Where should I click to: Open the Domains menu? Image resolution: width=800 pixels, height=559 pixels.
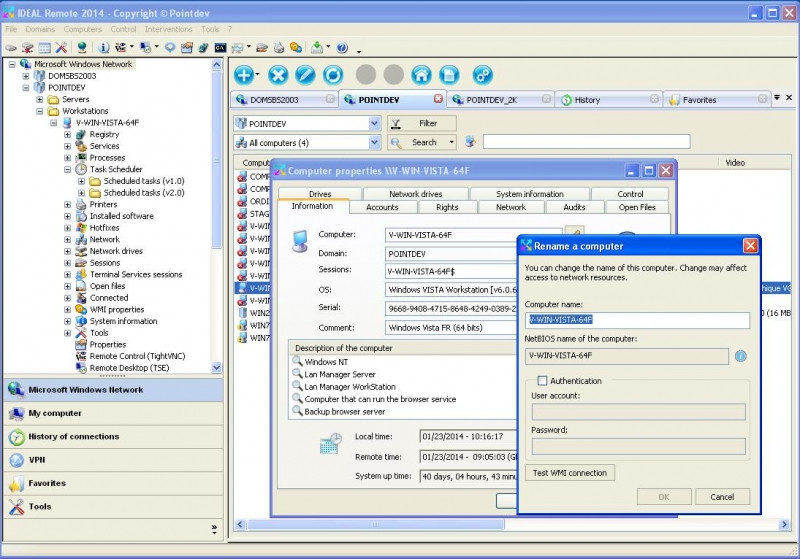[40, 29]
